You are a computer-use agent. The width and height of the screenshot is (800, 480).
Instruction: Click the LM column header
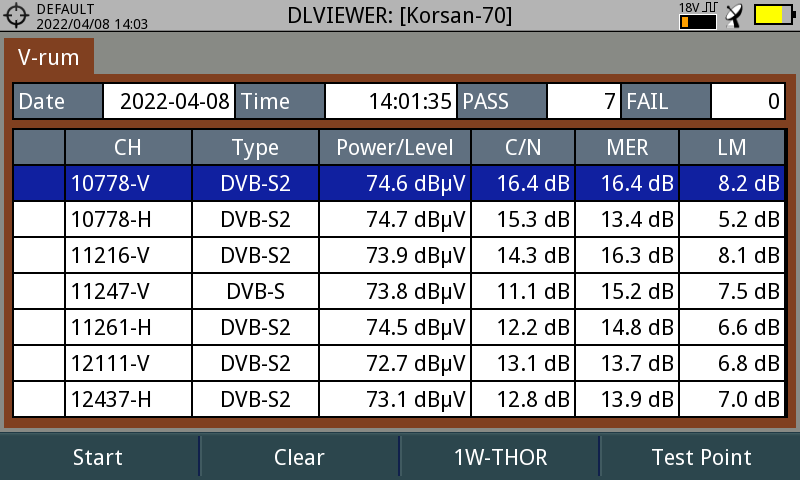732,147
